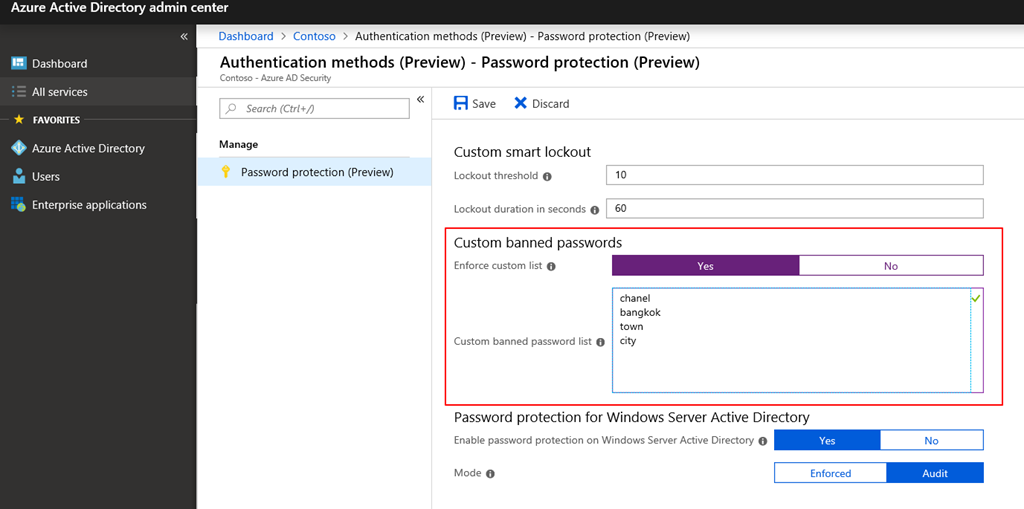The height and width of the screenshot is (509, 1024).
Task: Collapse the left sidebar with double chevron
Action: click(x=184, y=36)
